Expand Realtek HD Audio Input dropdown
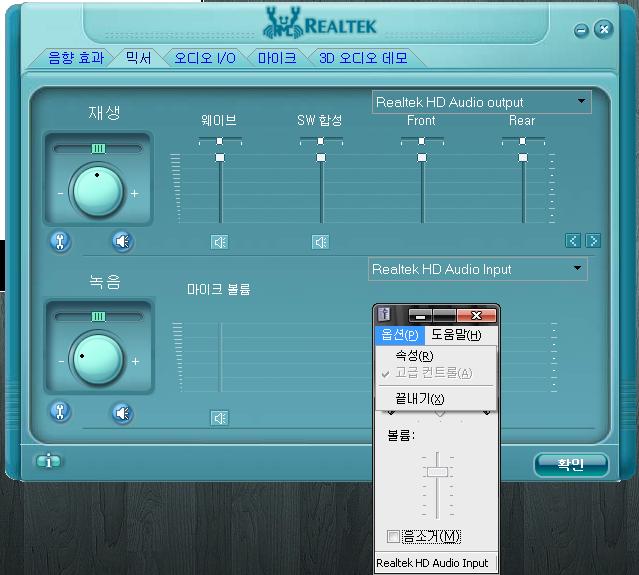The image size is (639, 575). (x=577, y=268)
